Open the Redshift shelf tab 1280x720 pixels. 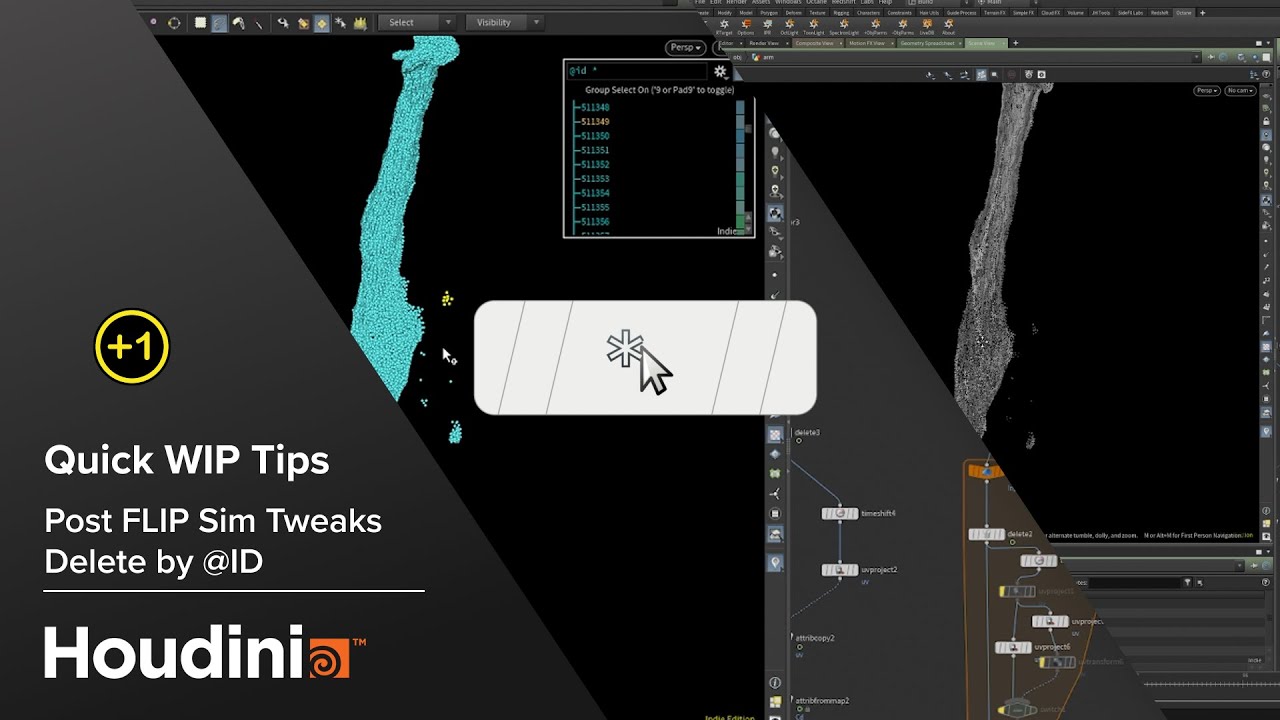coord(1159,13)
